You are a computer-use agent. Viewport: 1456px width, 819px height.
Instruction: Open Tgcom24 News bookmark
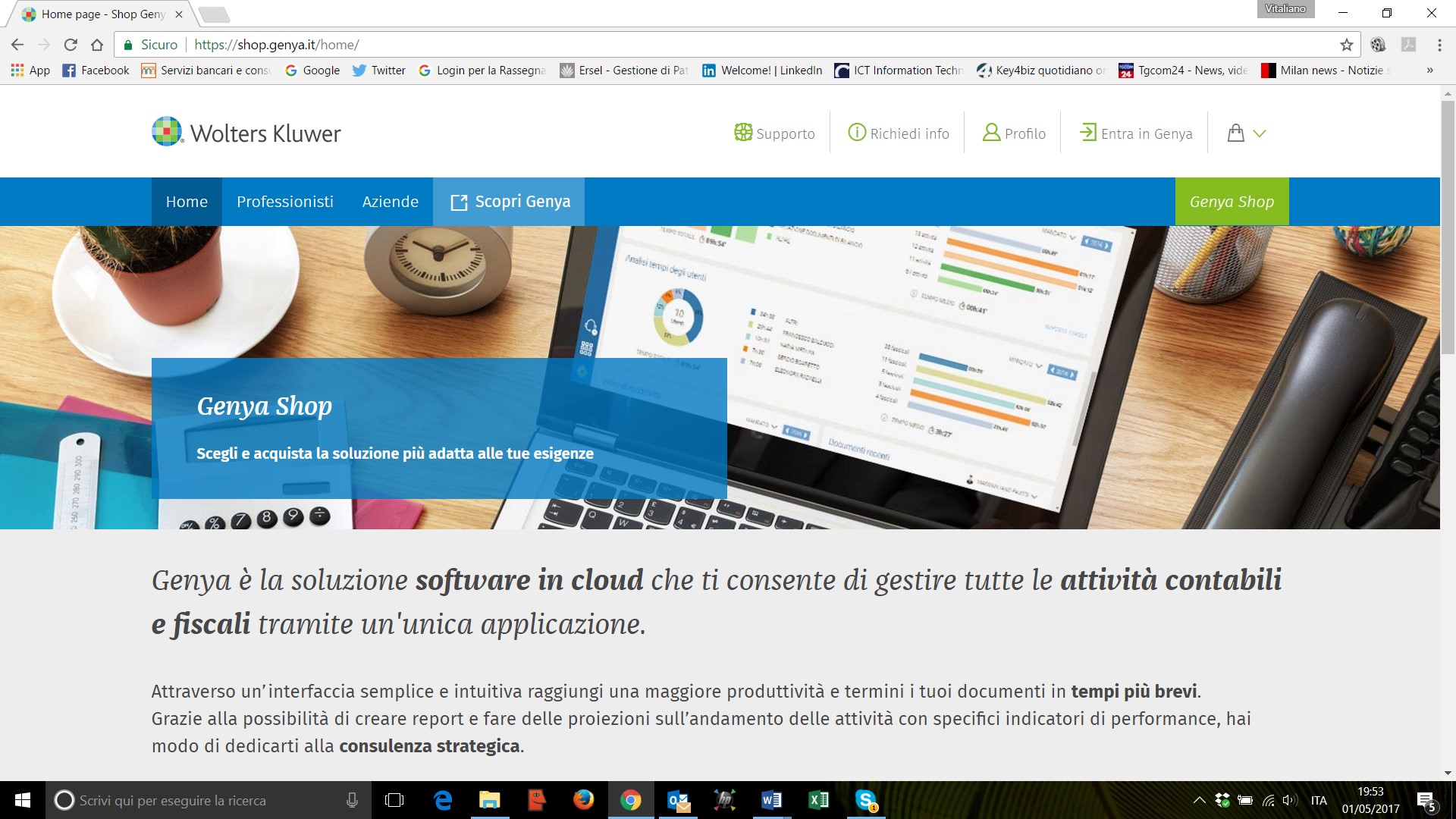pyautogui.click(x=1183, y=71)
